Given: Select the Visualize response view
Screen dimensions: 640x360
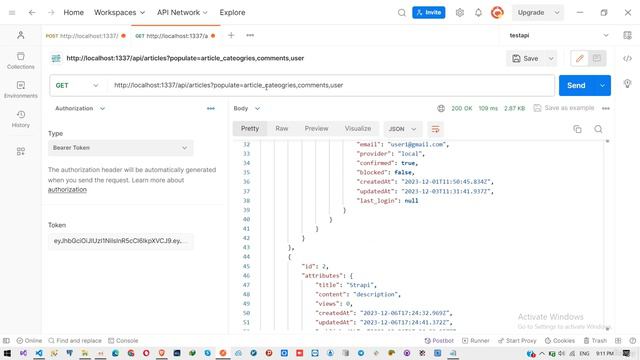Looking at the screenshot, I should [358, 129].
